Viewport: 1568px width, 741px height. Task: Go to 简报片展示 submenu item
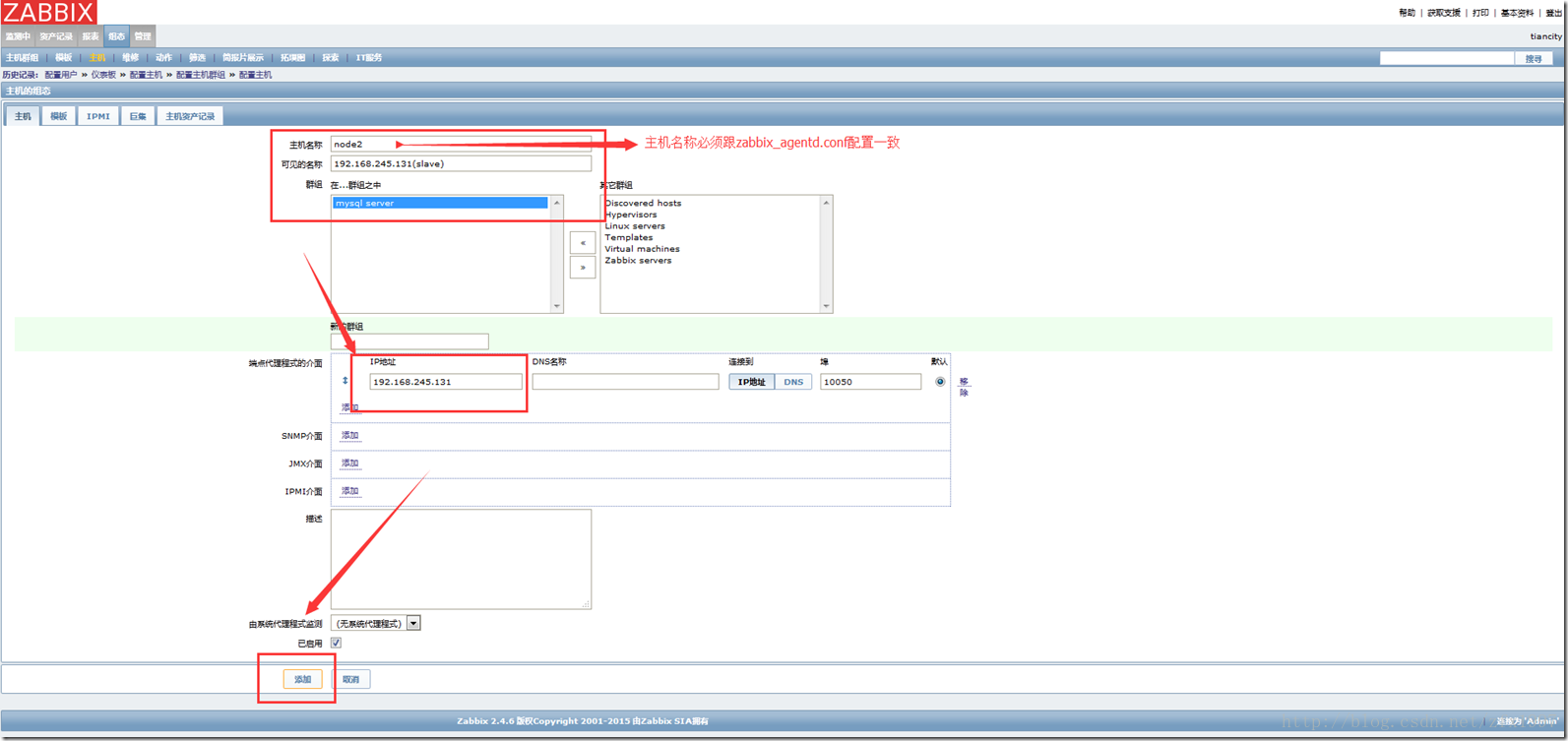pyautogui.click(x=243, y=58)
